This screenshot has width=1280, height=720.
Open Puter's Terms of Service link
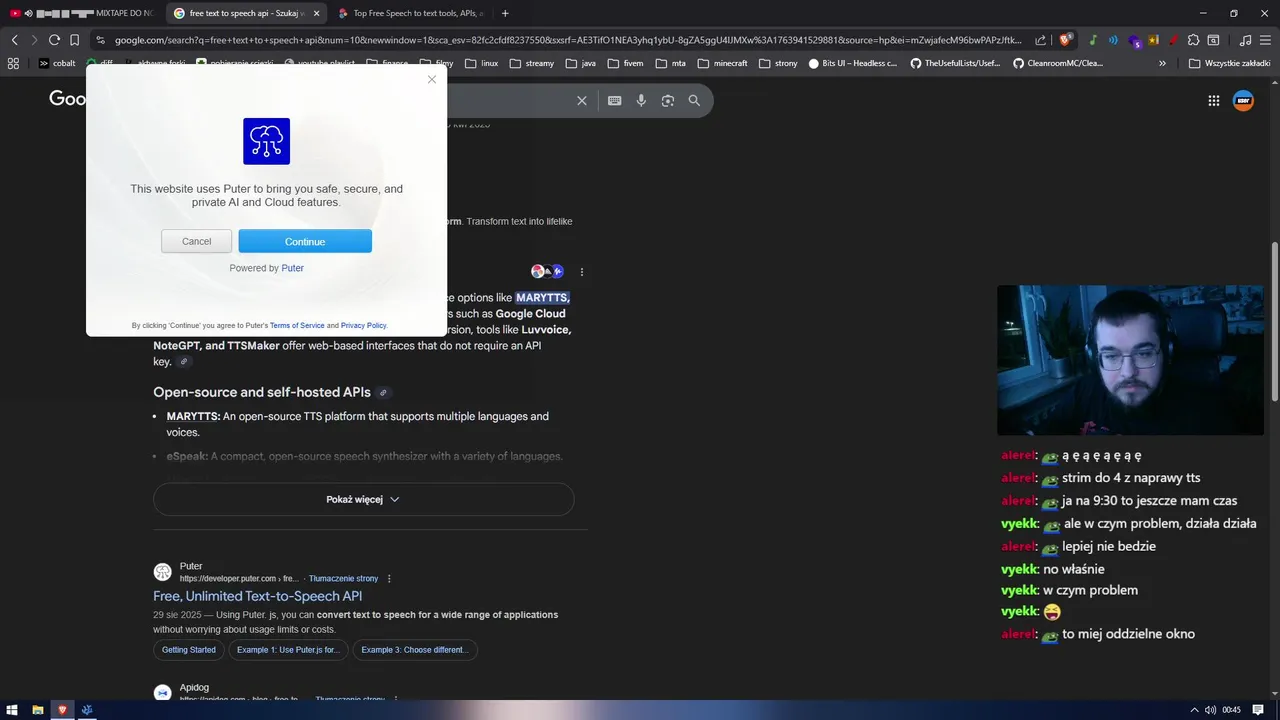(x=297, y=325)
